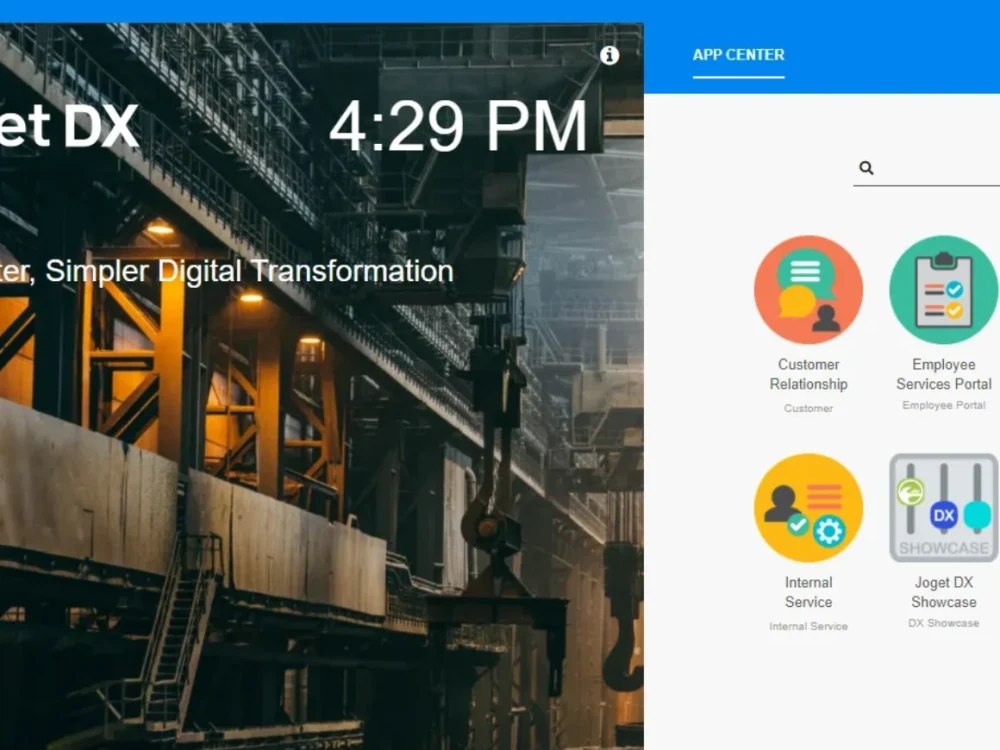Click the Employee Services Portal app name
Screen dimensions: 1000x750
point(943,374)
